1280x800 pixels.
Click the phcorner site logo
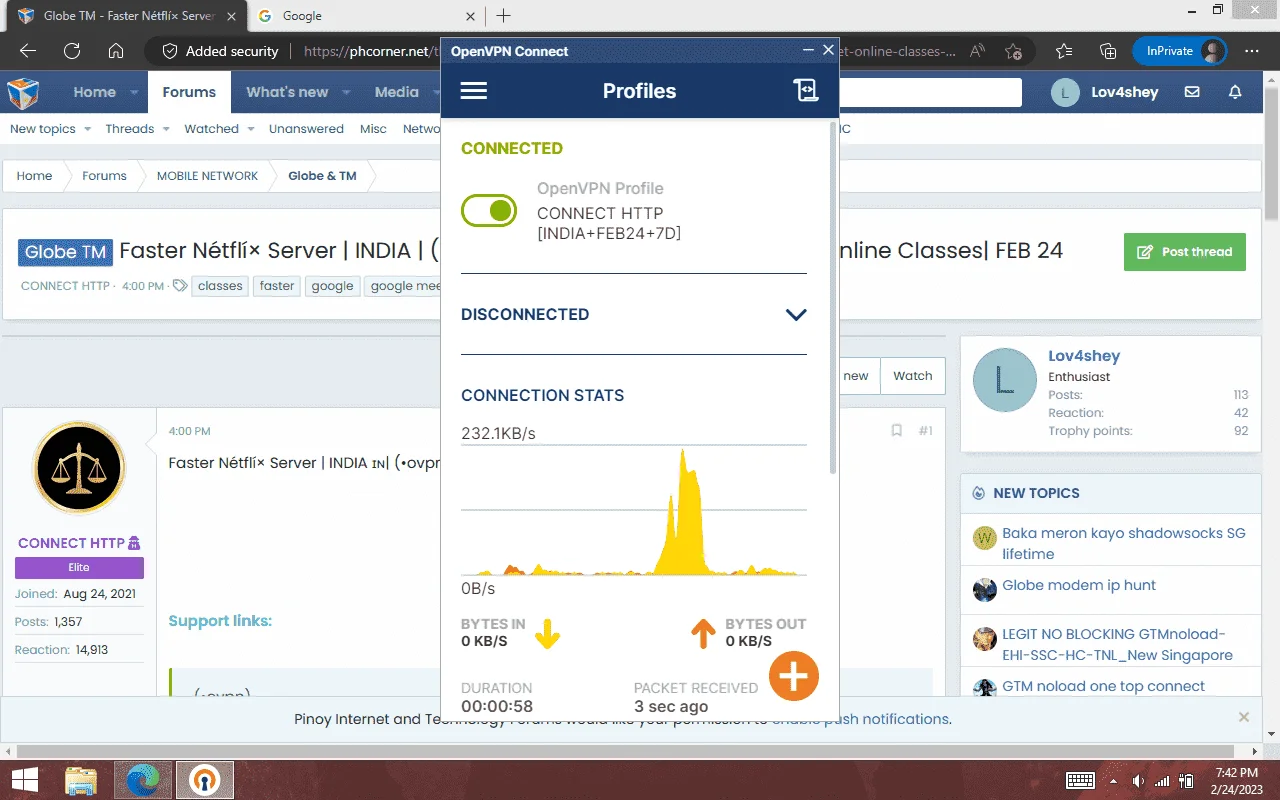click(x=24, y=92)
